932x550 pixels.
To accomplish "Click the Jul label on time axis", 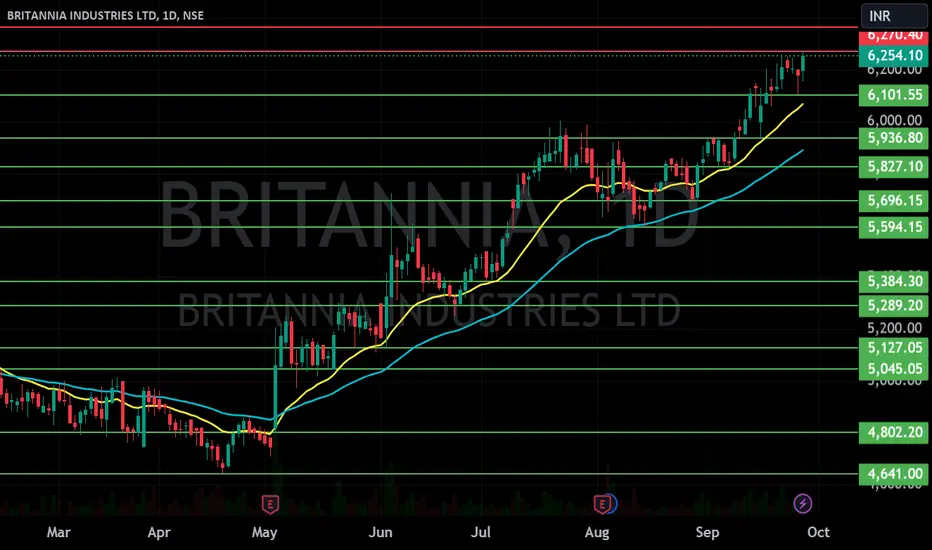I will [x=480, y=532].
